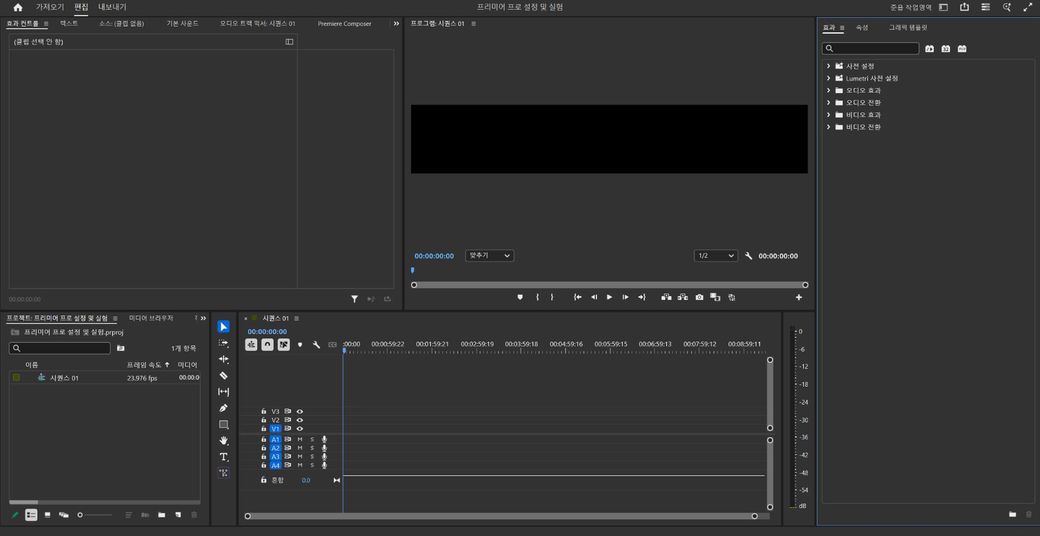
Task: Select the Pen tool
Action: point(224,408)
